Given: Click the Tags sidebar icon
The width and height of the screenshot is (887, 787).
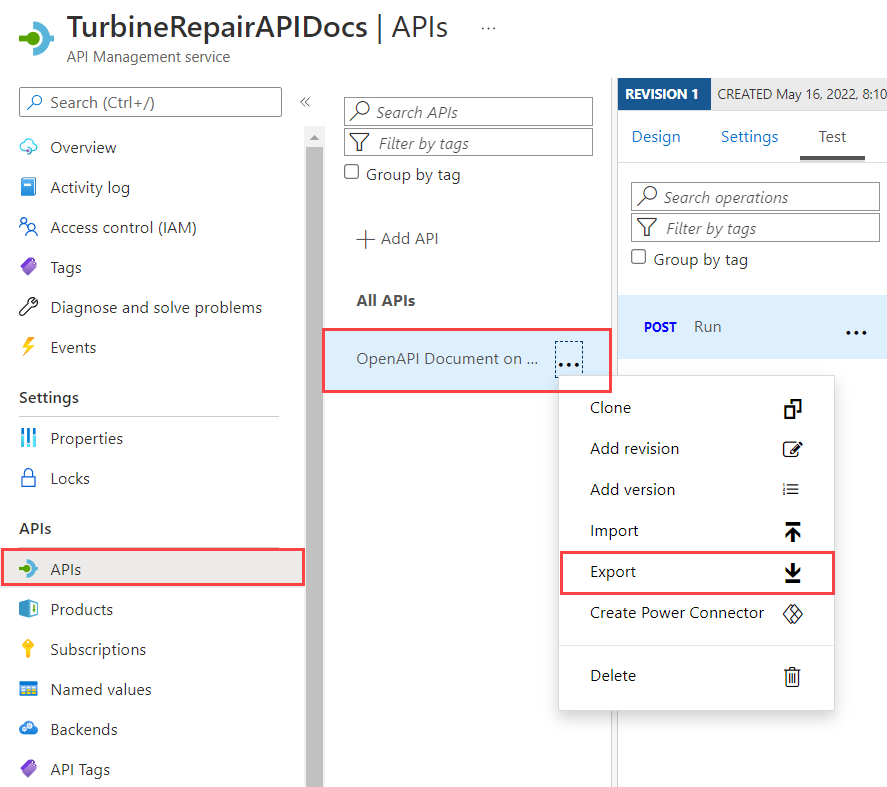Looking at the screenshot, I should coord(30,267).
